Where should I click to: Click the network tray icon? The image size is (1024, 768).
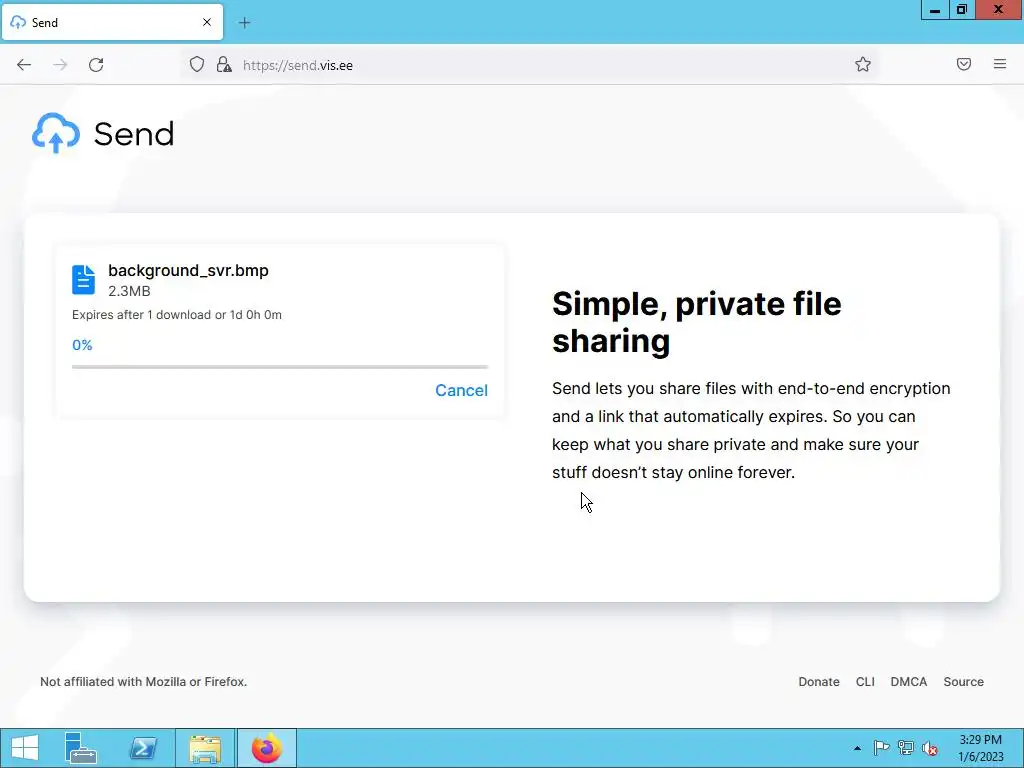[x=906, y=748]
